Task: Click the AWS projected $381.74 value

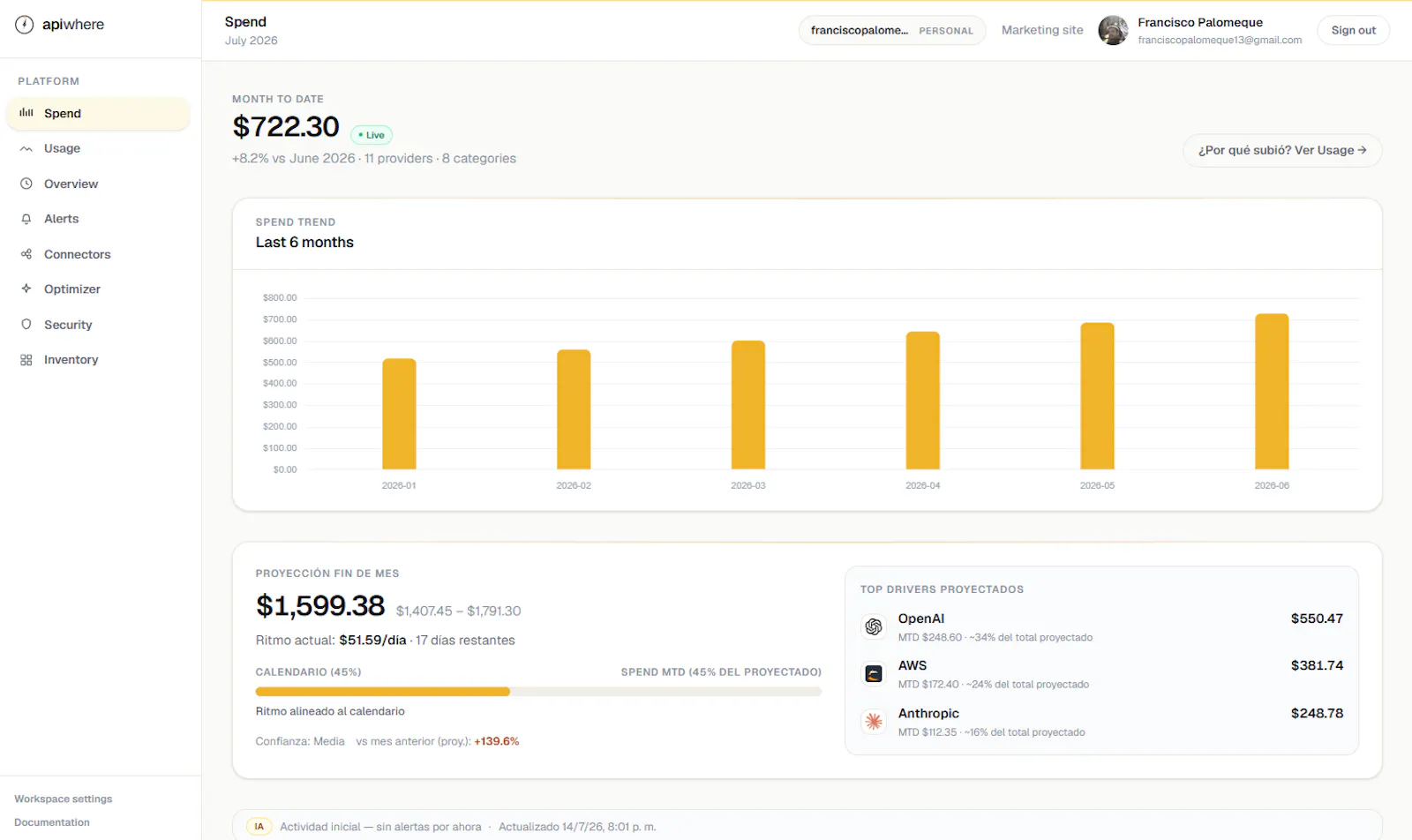Action: coord(1317,665)
